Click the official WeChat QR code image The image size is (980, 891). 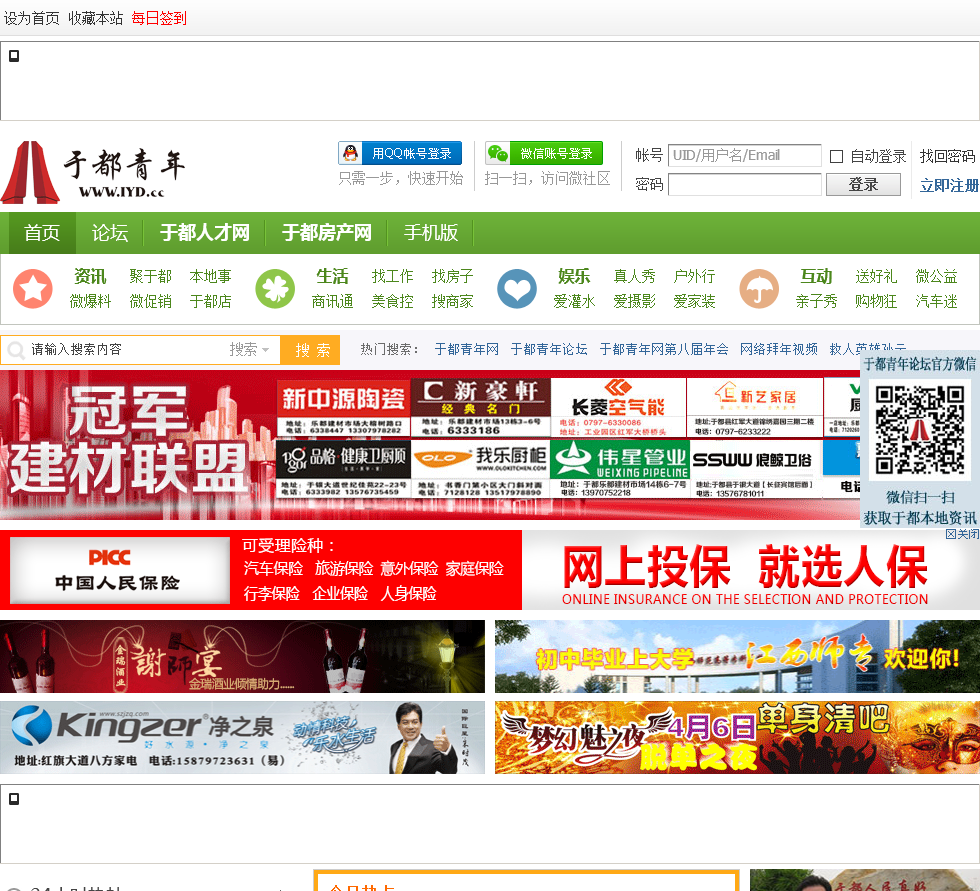tap(919, 430)
